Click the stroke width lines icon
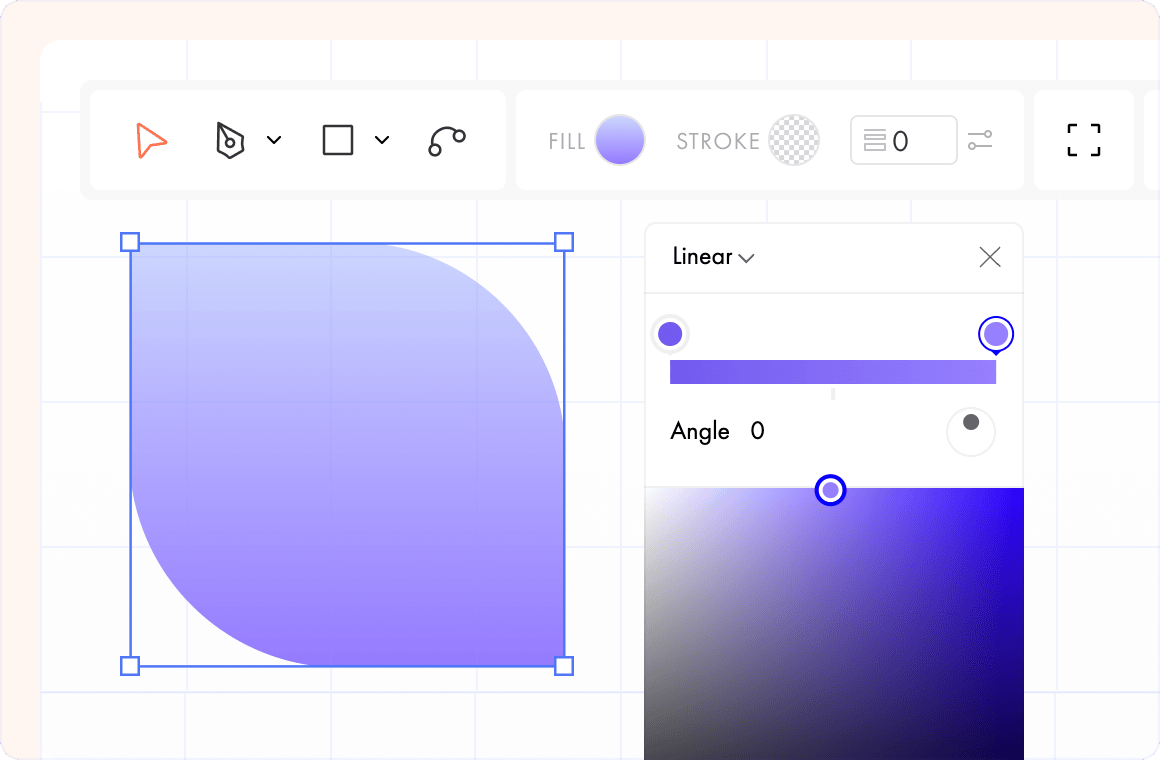 (875, 140)
